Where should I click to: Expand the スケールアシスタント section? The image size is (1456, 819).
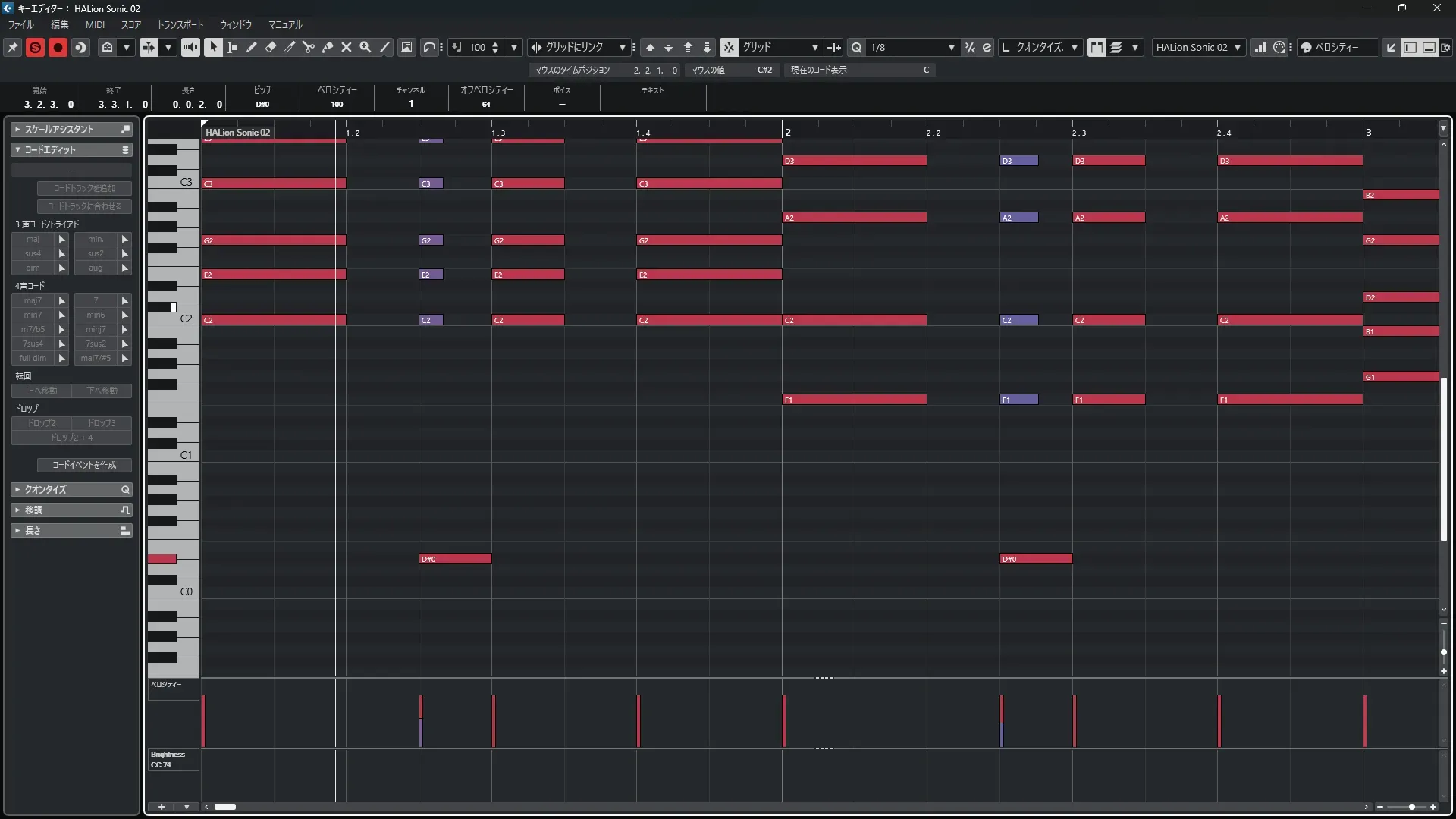tap(61, 130)
